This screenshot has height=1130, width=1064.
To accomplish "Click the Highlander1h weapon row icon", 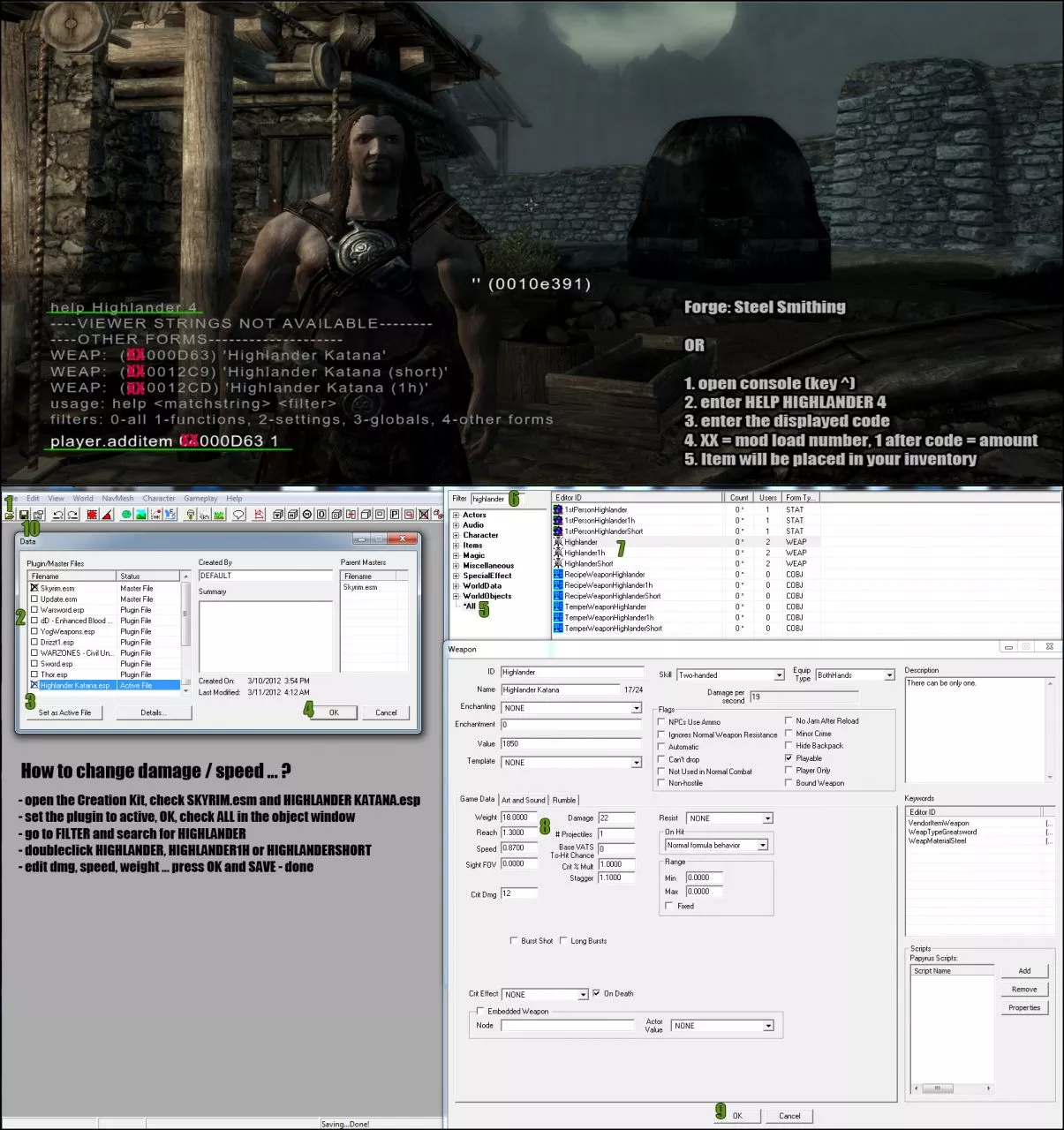I will click(558, 553).
